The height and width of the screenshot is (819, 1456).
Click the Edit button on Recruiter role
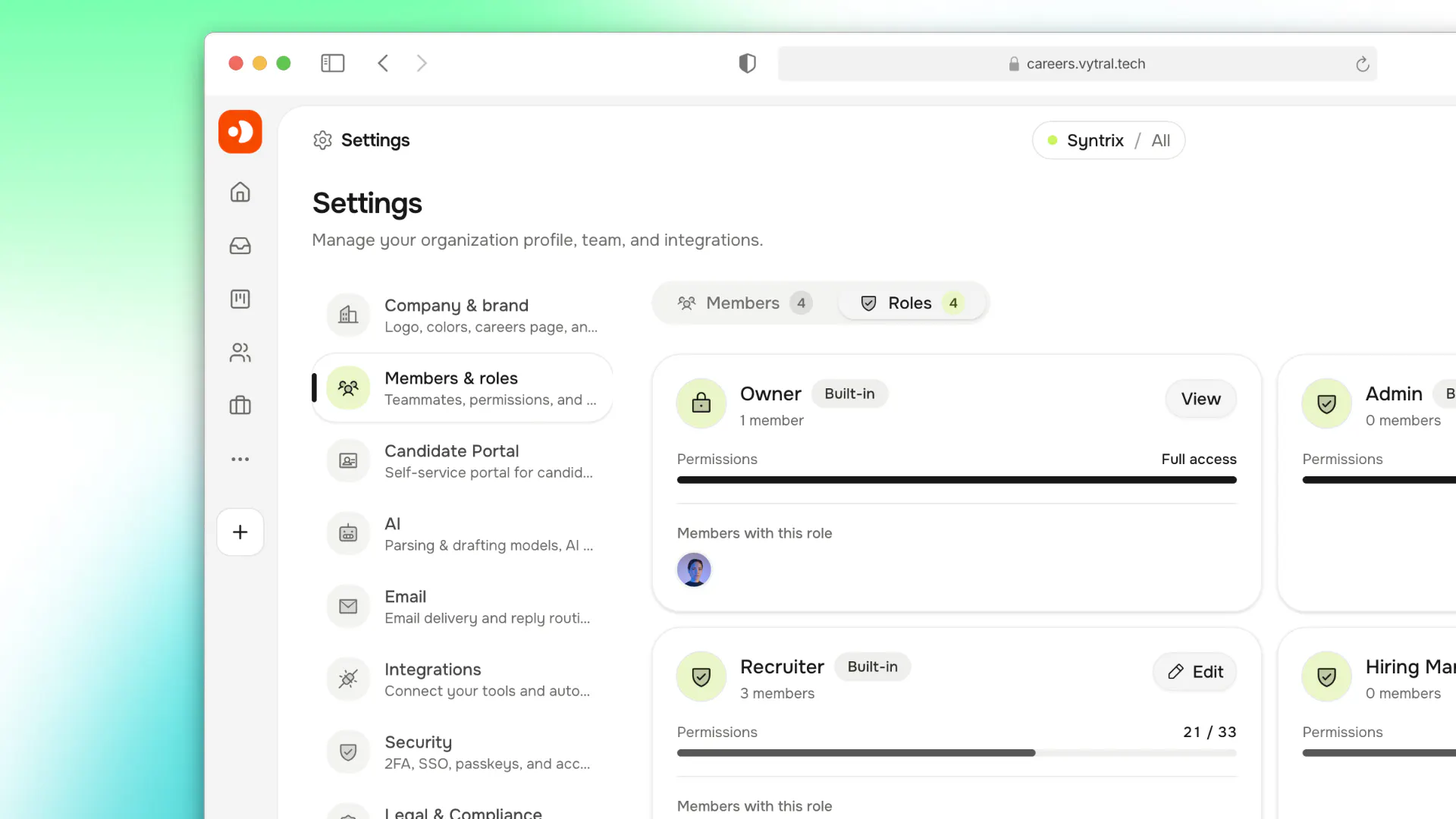(x=1195, y=672)
